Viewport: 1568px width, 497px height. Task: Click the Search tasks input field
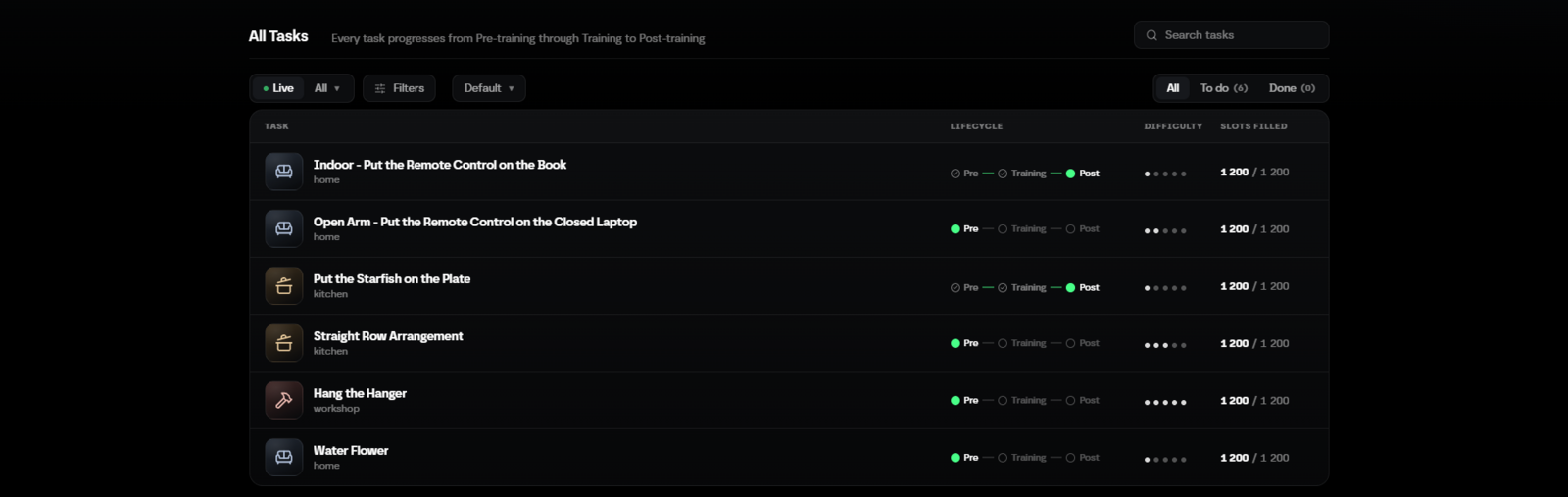tap(1232, 35)
